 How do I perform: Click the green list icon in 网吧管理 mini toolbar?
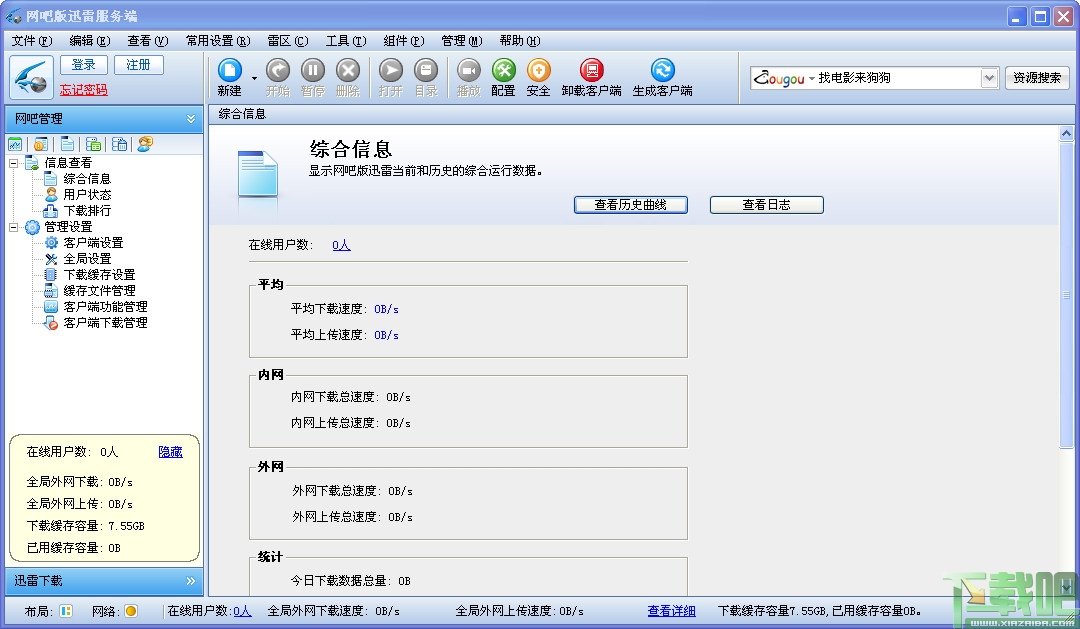[x=94, y=144]
